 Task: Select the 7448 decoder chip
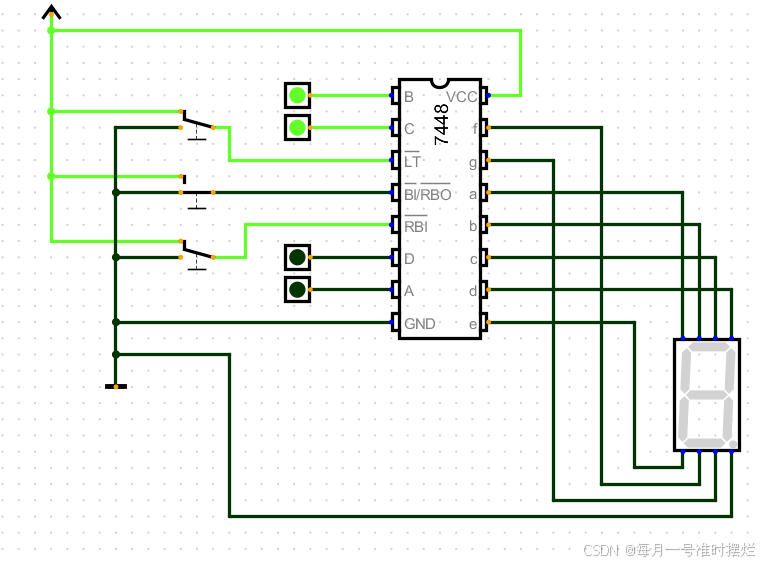(440, 209)
